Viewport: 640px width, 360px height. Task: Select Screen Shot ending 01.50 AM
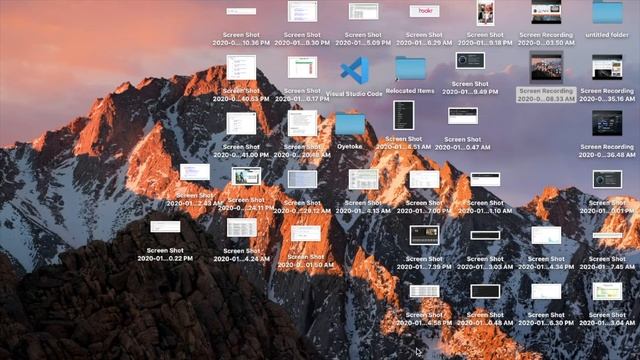(306, 233)
